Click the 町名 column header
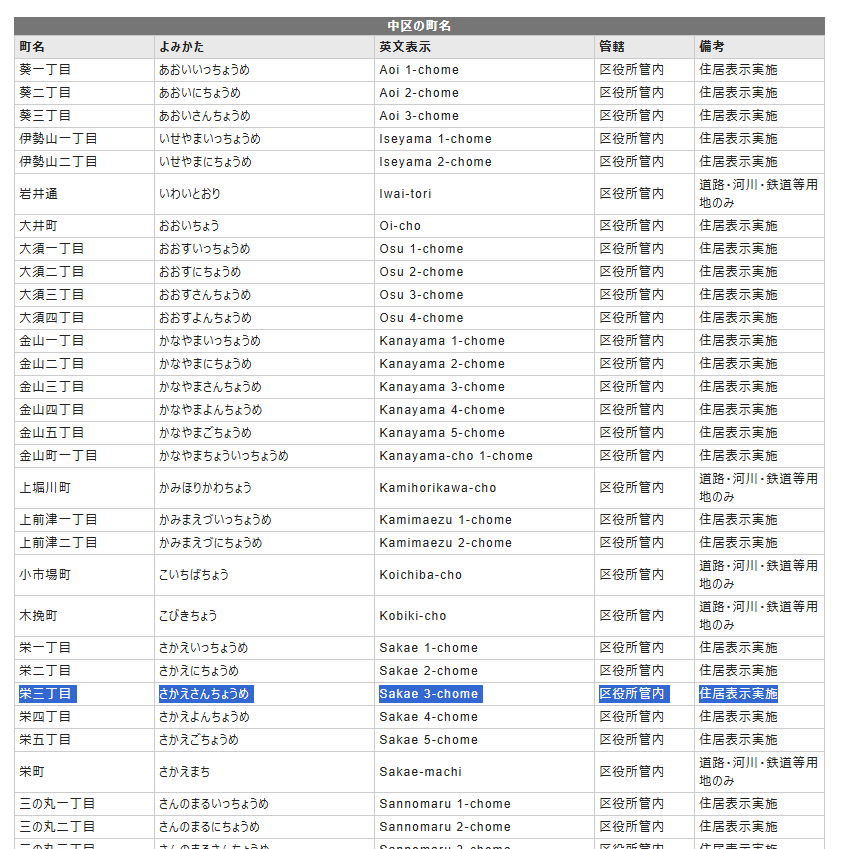The image size is (843, 849). pos(32,47)
